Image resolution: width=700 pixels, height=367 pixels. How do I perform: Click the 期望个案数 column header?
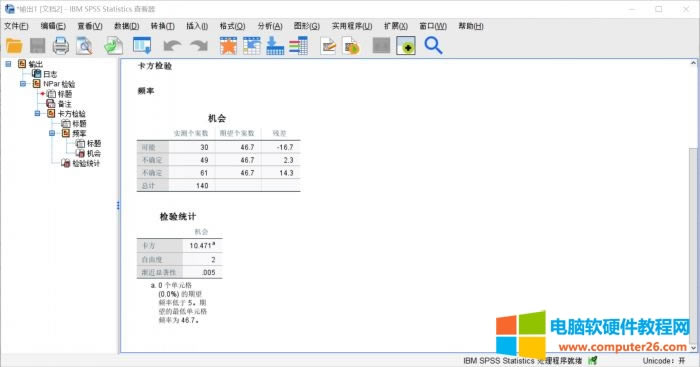[237, 133]
